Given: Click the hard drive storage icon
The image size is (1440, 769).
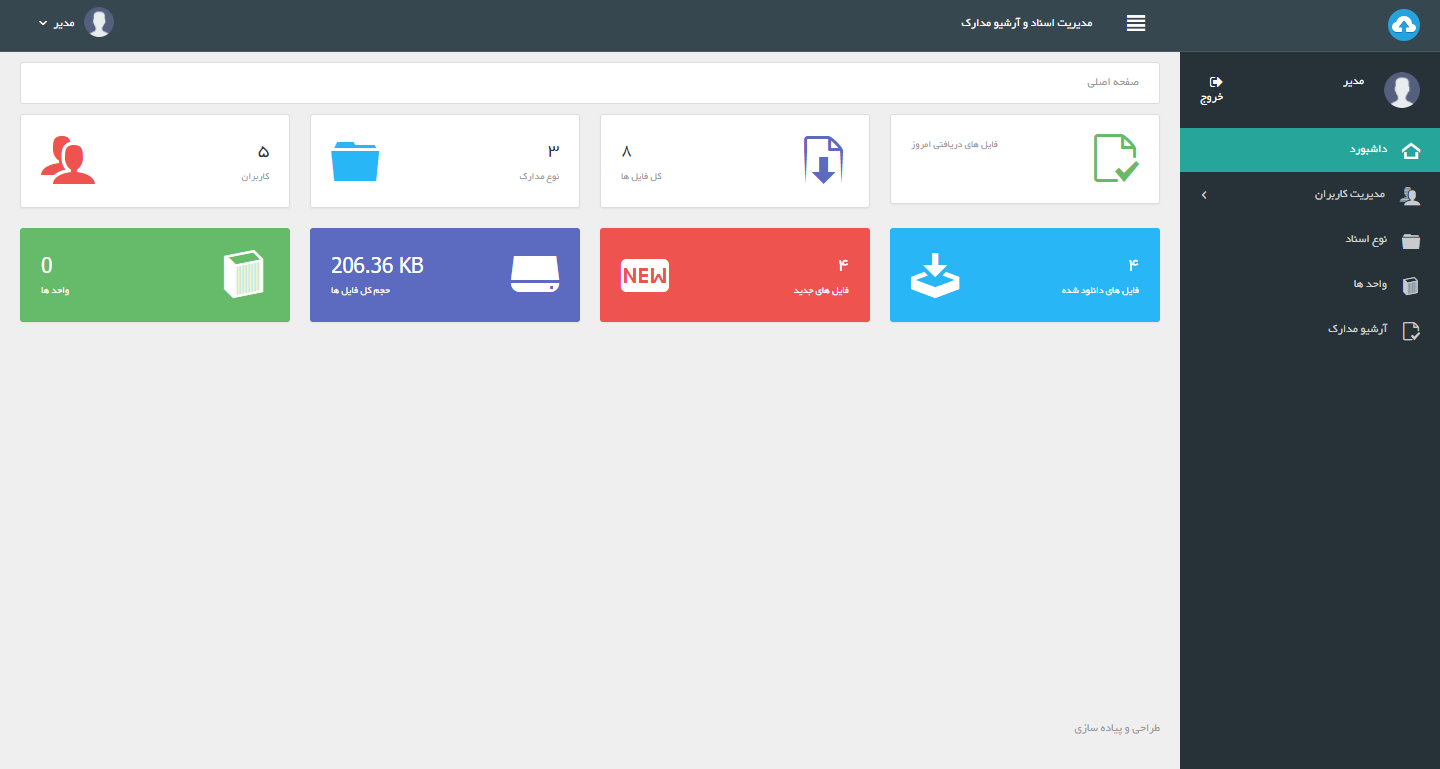Looking at the screenshot, I should (535, 275).
